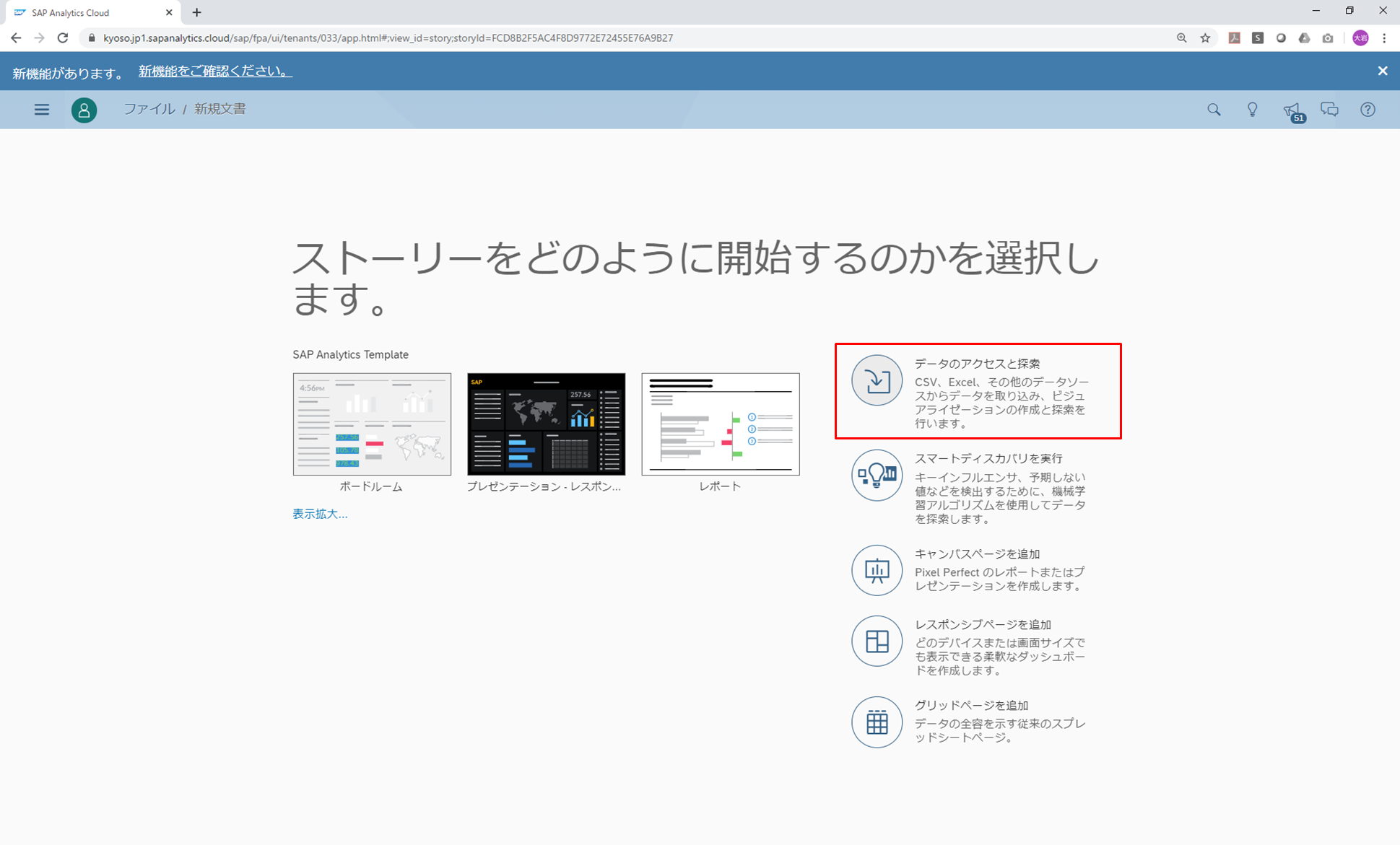
Task: Click the グリッドページを追加 grid icon
Action: point(877,722)
